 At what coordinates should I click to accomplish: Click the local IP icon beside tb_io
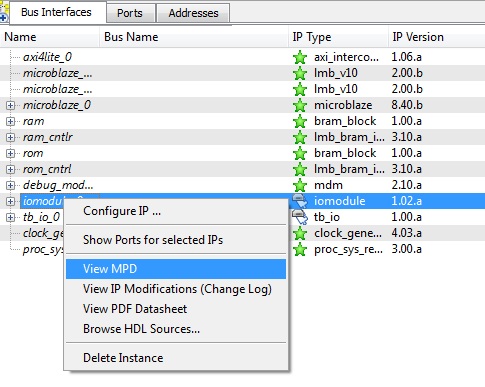(x=300, y=217)
